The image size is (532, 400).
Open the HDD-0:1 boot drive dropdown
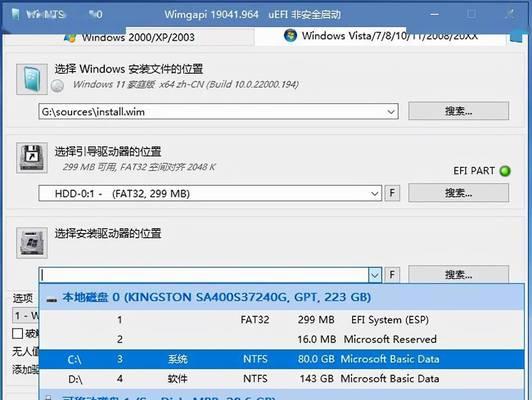pyautogui.click(x=374, y=193)
